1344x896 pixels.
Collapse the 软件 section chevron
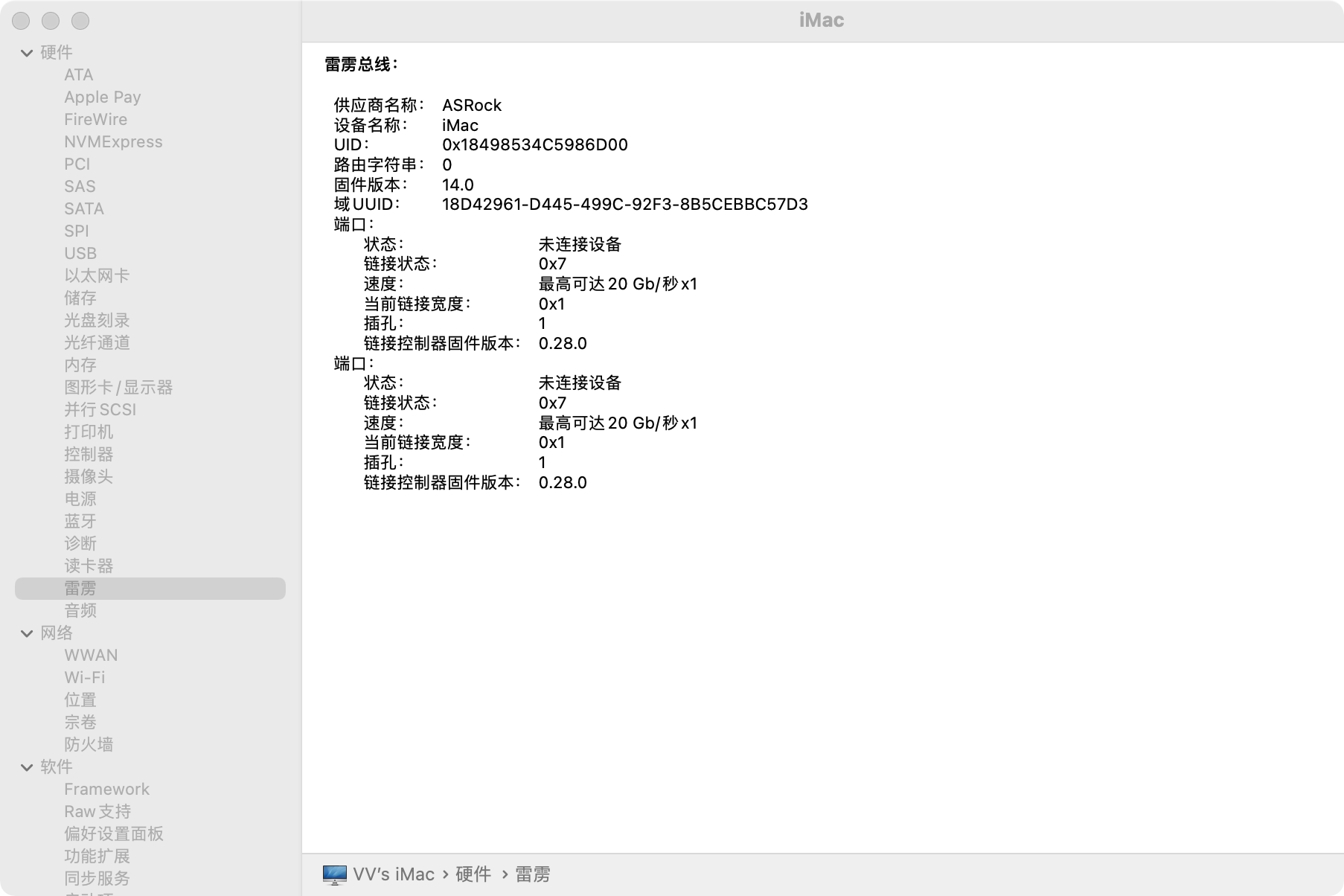27,767
